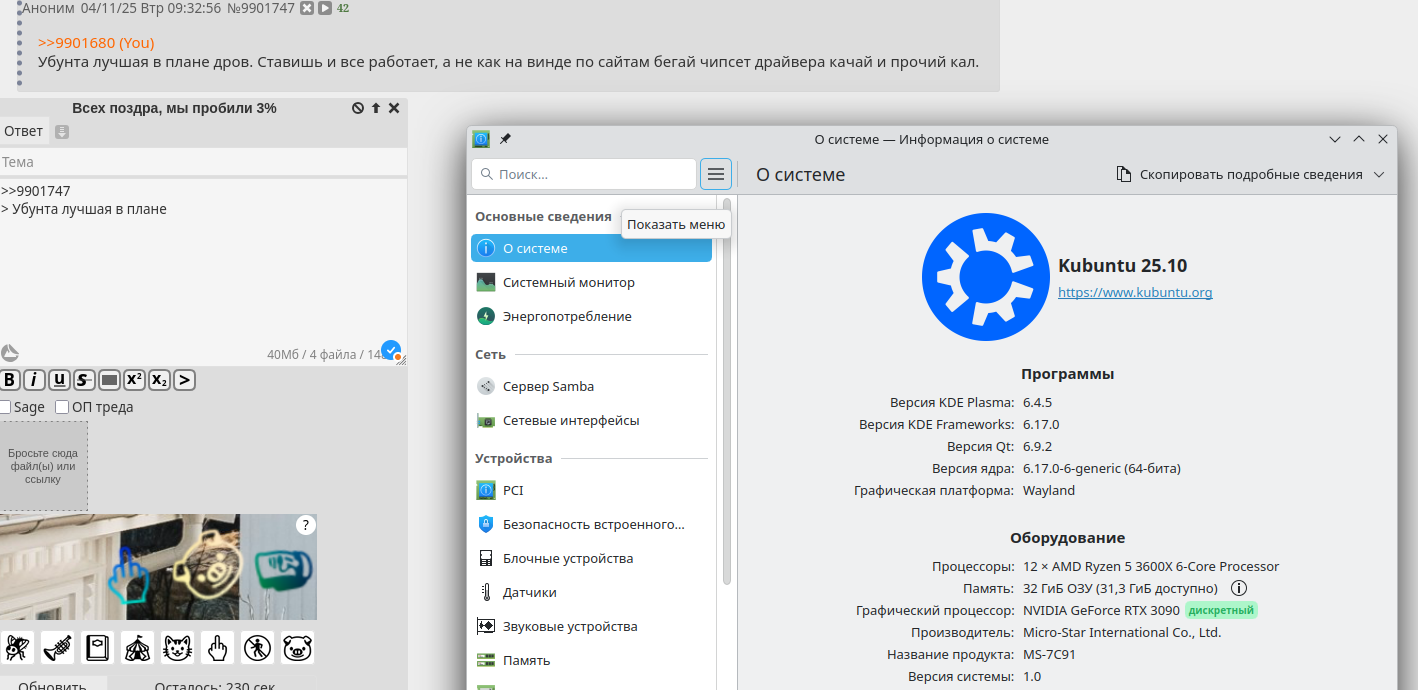Apply superscript formatting in reply form
This screenshot has height=690, width=1418.
coord(134,380)
